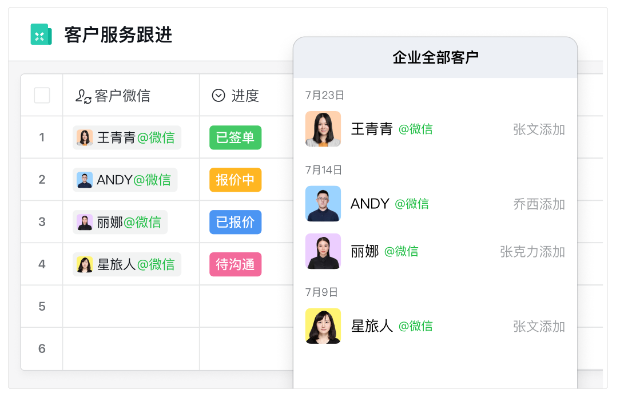Select 丽娜 avatar in the popup panel
The width and height of the screenshot is (625, 405).
pyautogui.click(x=323, y=251)
